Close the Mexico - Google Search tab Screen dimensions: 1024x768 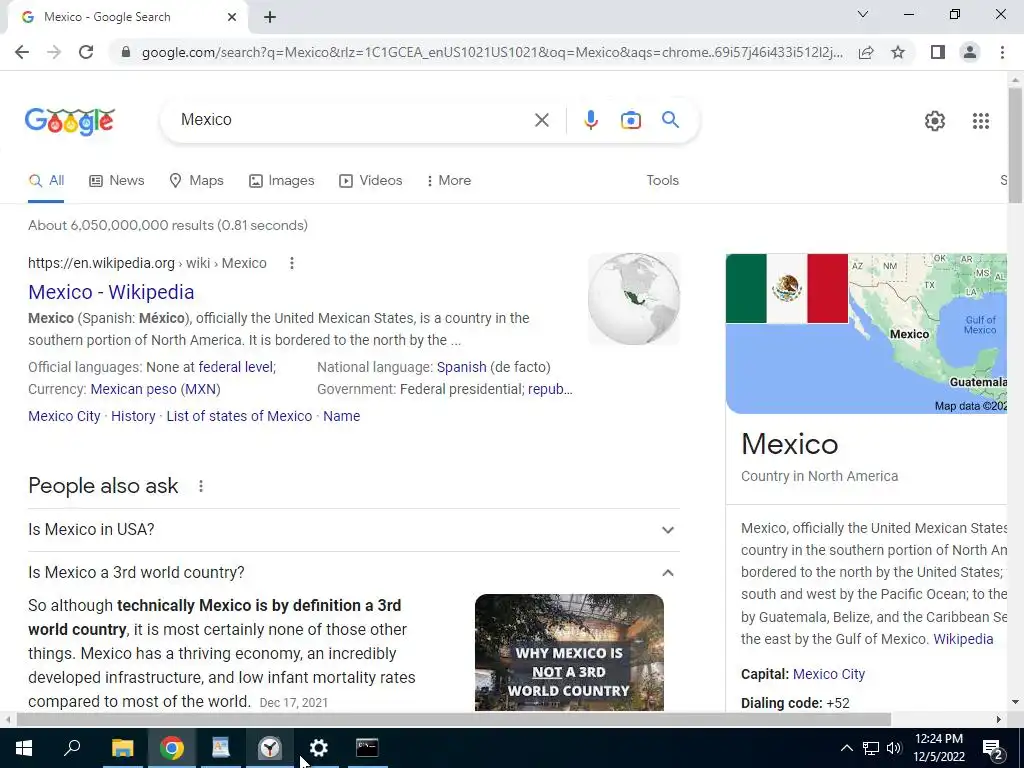click(x=232, y=18)
